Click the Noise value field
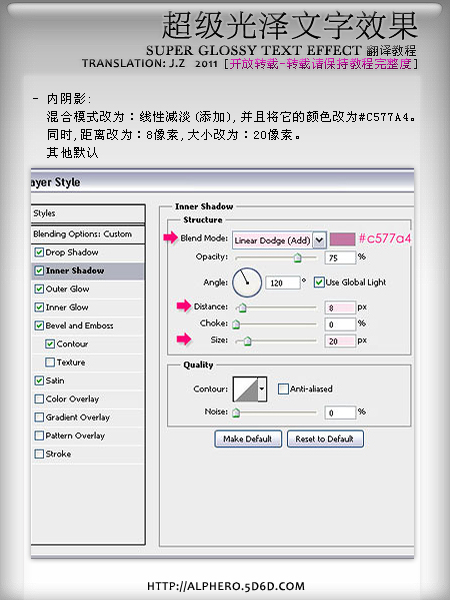The image size is (450, 600). click(341, 412)
